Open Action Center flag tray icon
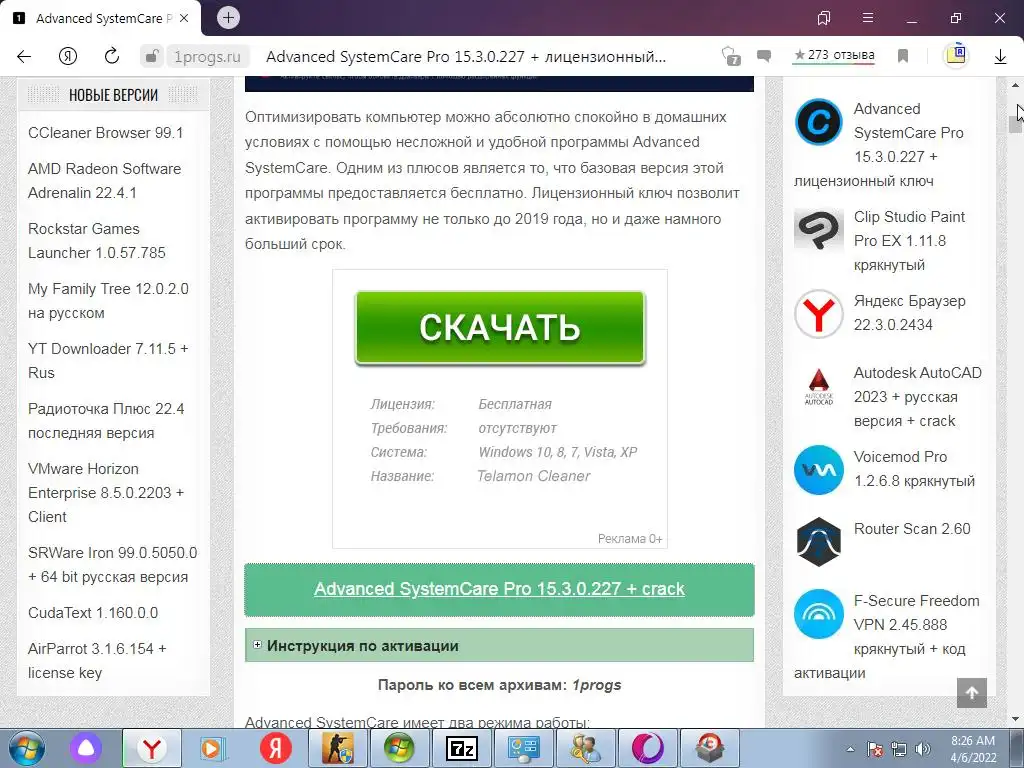Image resolution: width=1024 pixels, height=768 pixels. (875, 749)
